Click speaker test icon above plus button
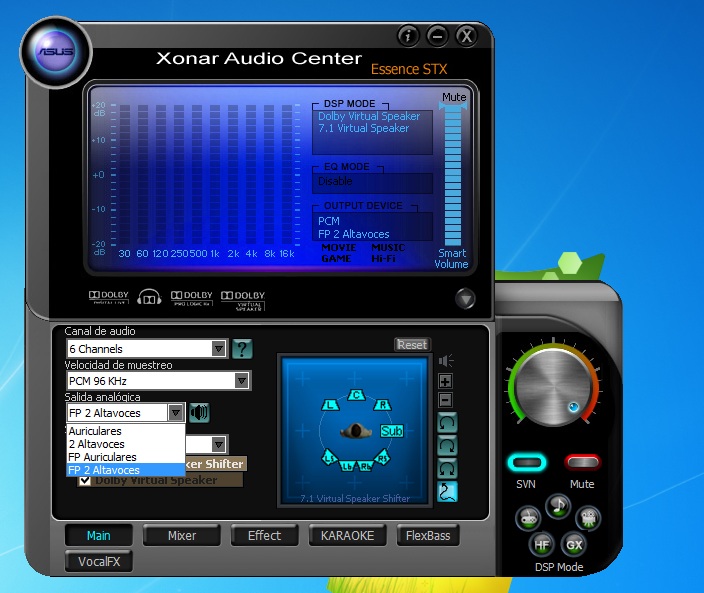This screenshot has height=593, width=704. (x=445, y=360)
